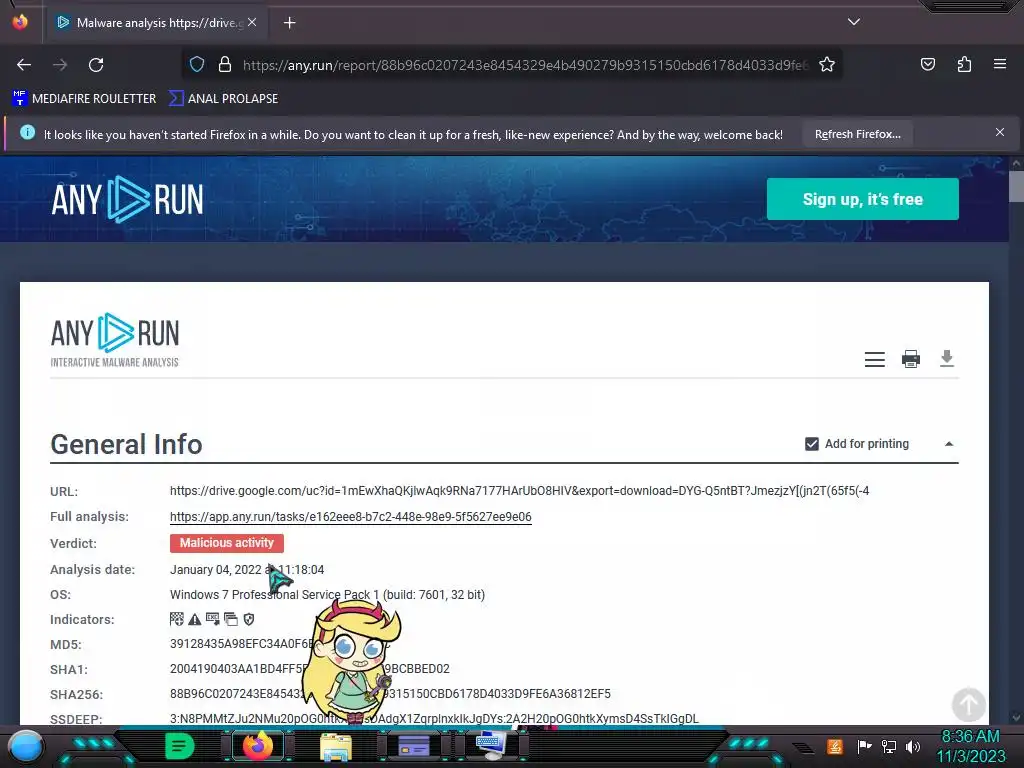
Task: Open the Windows Start orb
Action: coord(26,746)
